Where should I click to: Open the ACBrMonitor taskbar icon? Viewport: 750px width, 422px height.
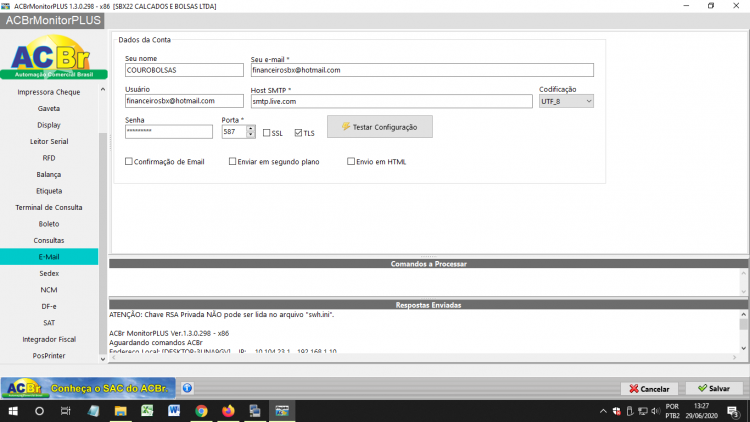pyautogui.click(x=282, y=411)
